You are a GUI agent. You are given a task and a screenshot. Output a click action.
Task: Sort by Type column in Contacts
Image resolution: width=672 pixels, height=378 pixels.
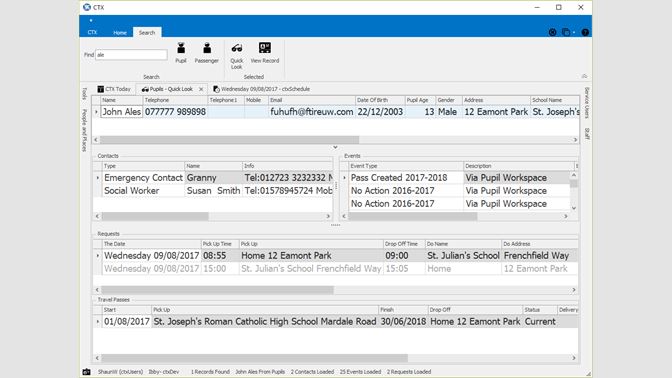coord(143,166)
